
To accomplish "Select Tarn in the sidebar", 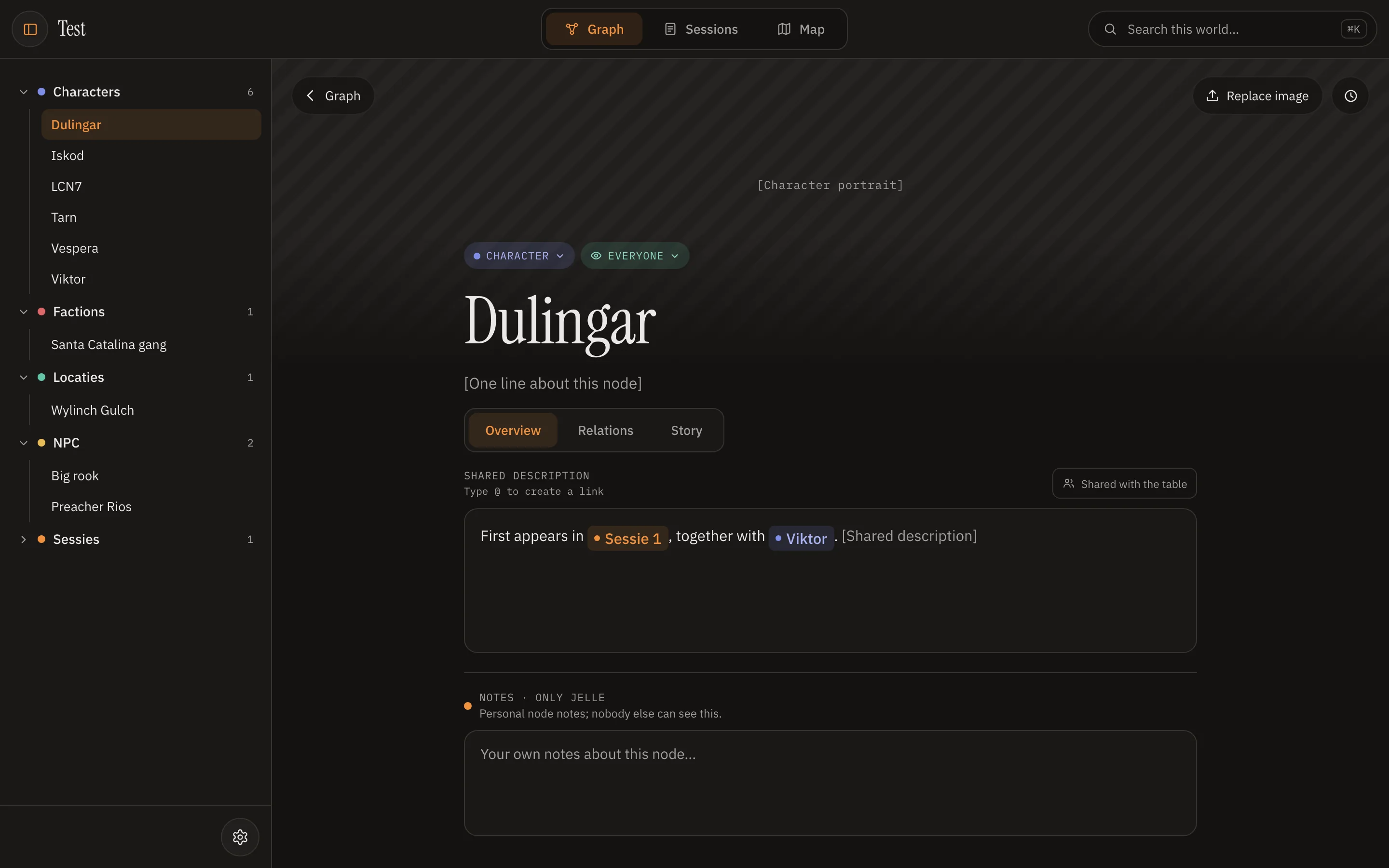I will pos(151,217).
